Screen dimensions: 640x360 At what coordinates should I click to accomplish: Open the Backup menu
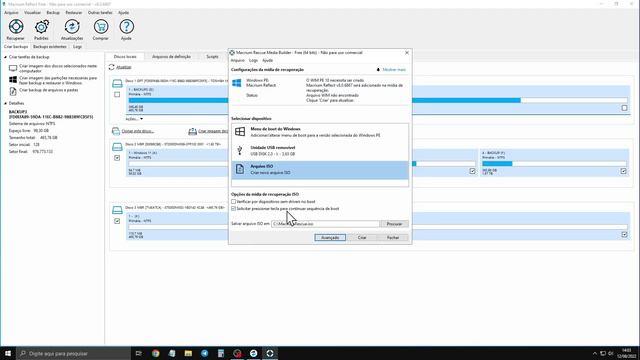point(53,13)
